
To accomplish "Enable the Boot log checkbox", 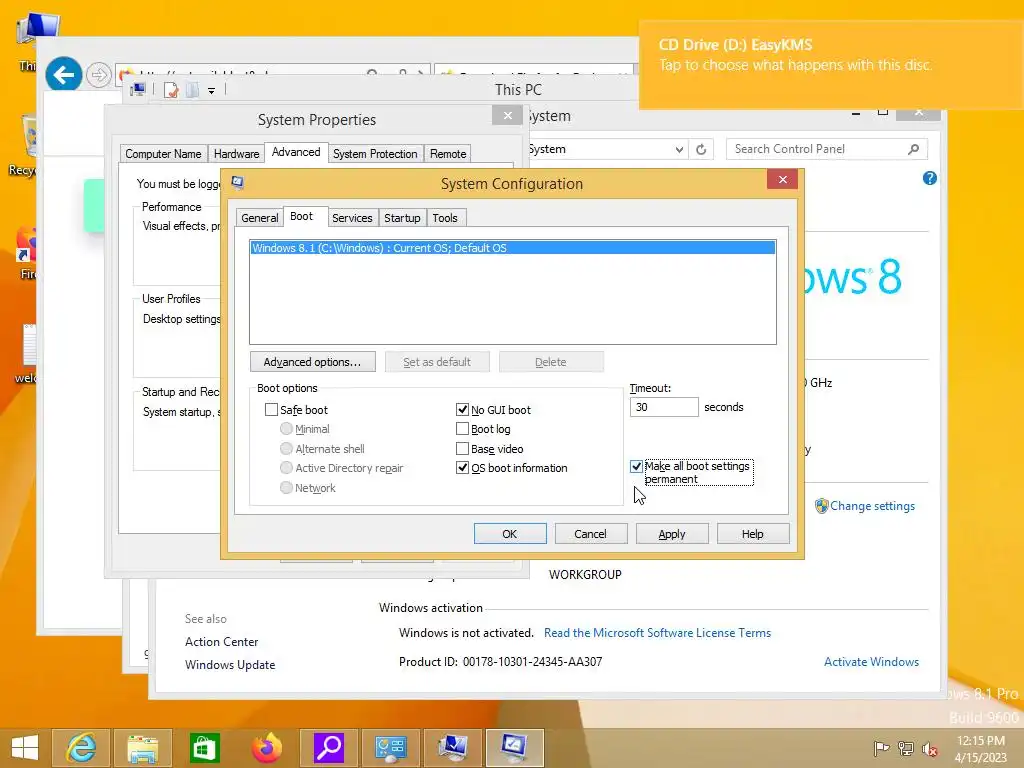I will coord(462,429).
